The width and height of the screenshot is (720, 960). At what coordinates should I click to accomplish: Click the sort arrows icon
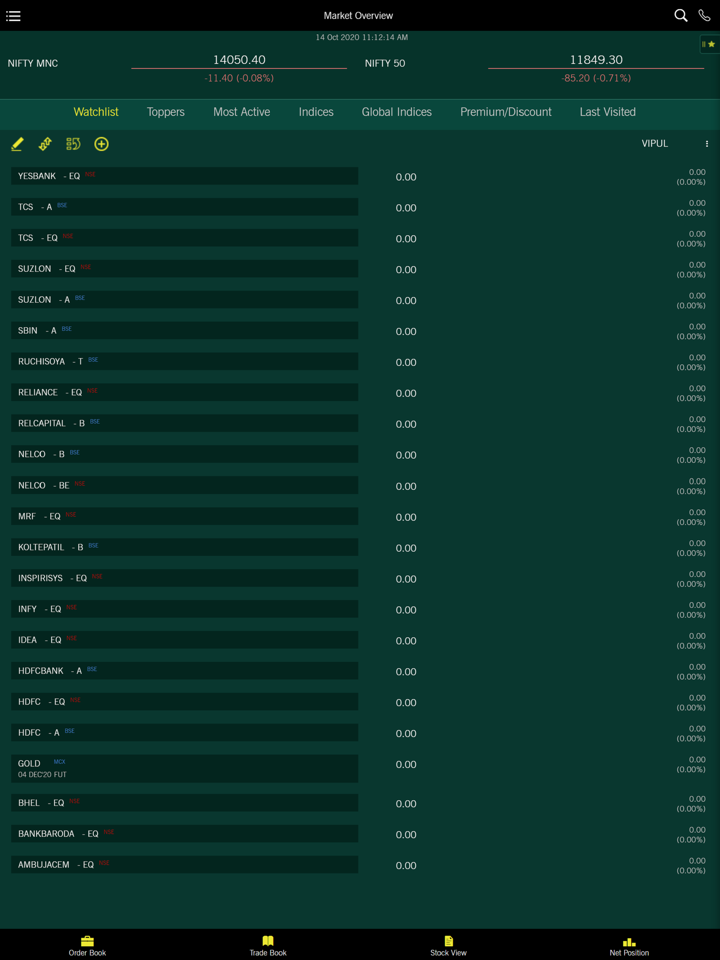[x=45, y=144]
